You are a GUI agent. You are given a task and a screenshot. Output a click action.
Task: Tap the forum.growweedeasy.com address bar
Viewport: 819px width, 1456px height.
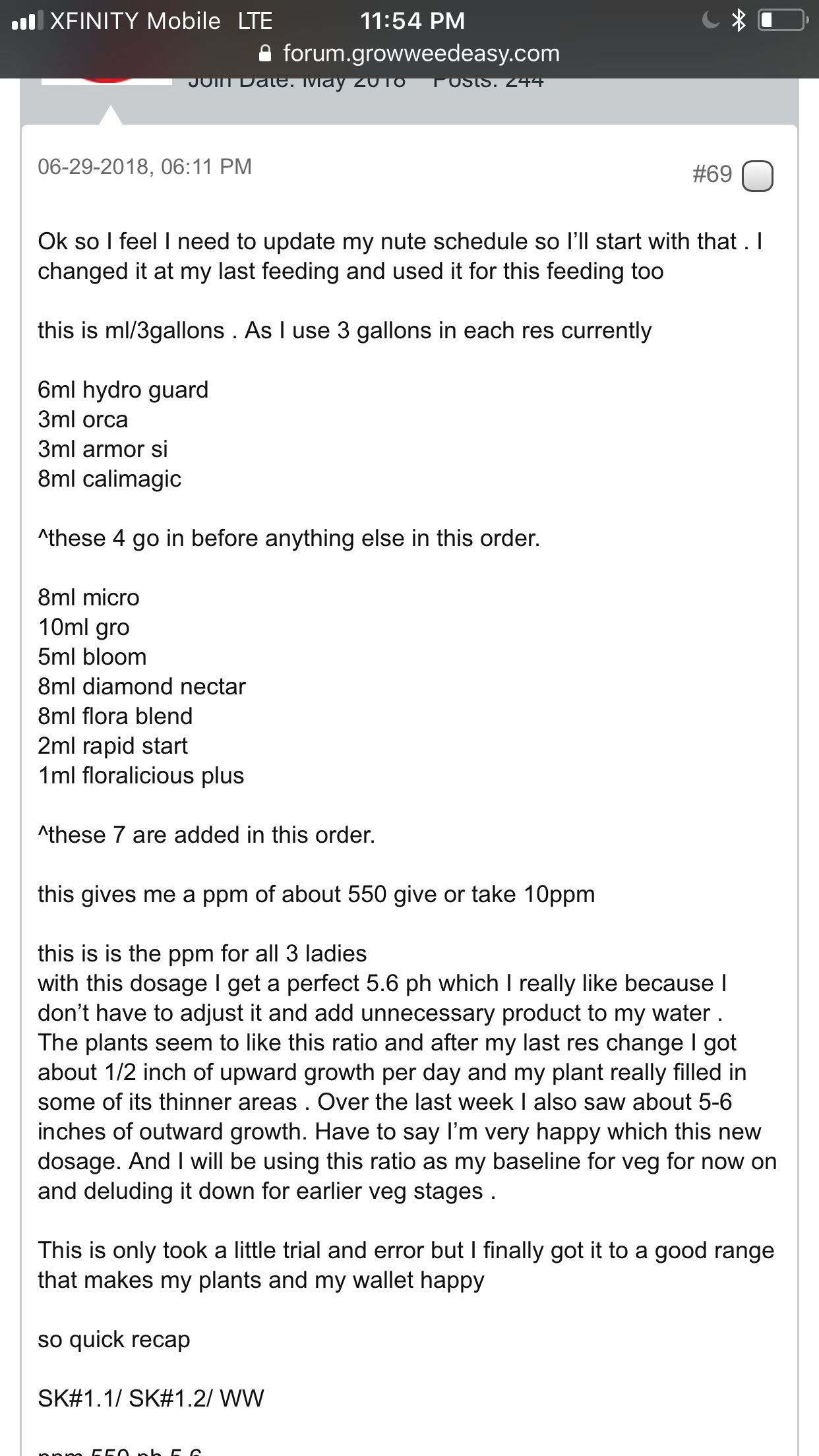coord(409,53)
